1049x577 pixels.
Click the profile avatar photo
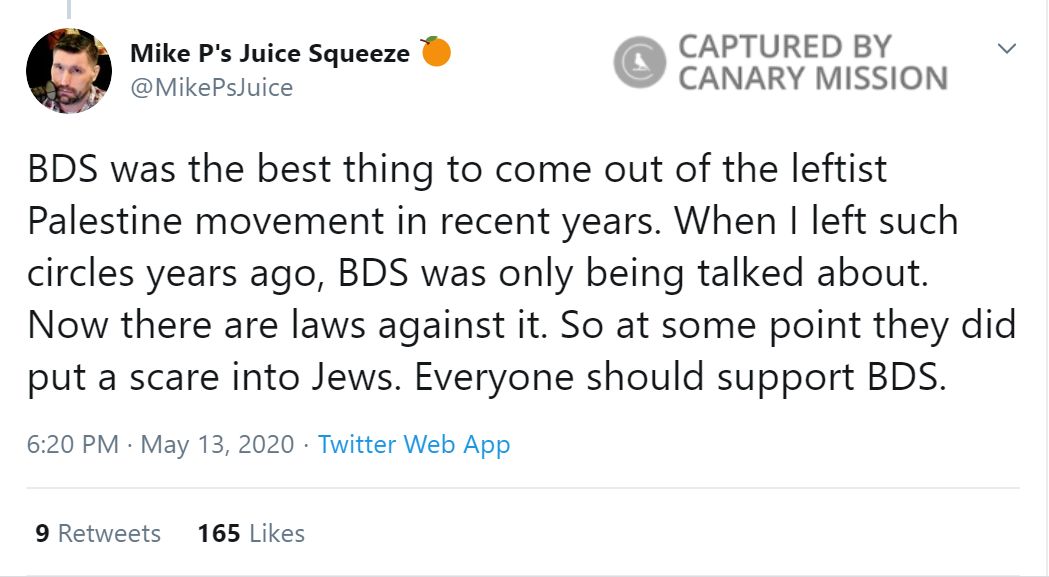coord(68,70)
